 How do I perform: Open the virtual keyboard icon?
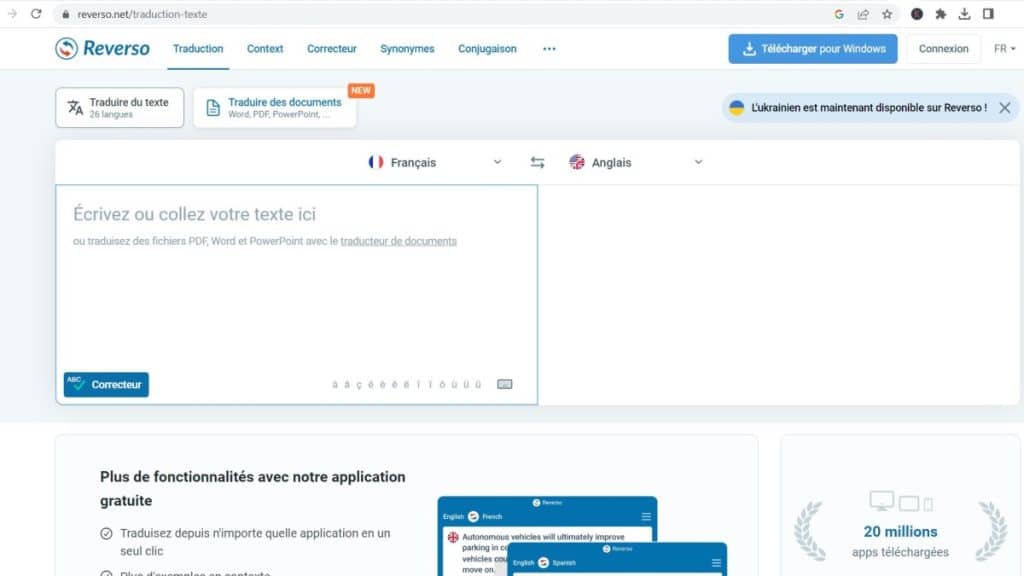coord(504,384)
